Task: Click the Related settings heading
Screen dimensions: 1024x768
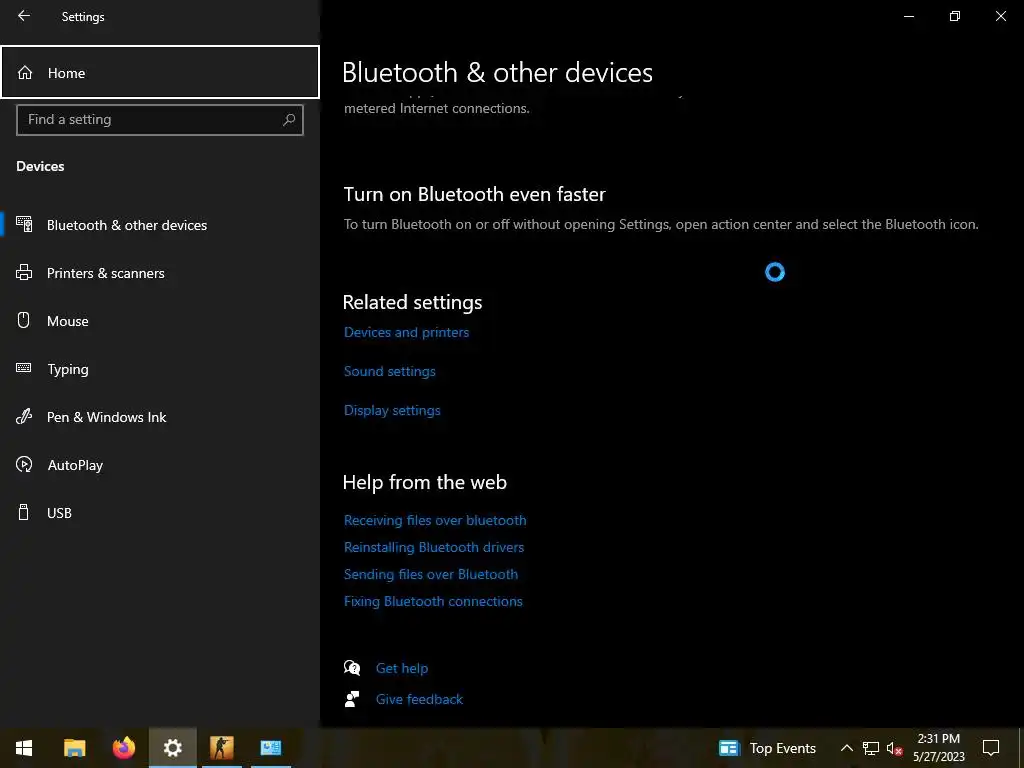Action: coord(412,302)
